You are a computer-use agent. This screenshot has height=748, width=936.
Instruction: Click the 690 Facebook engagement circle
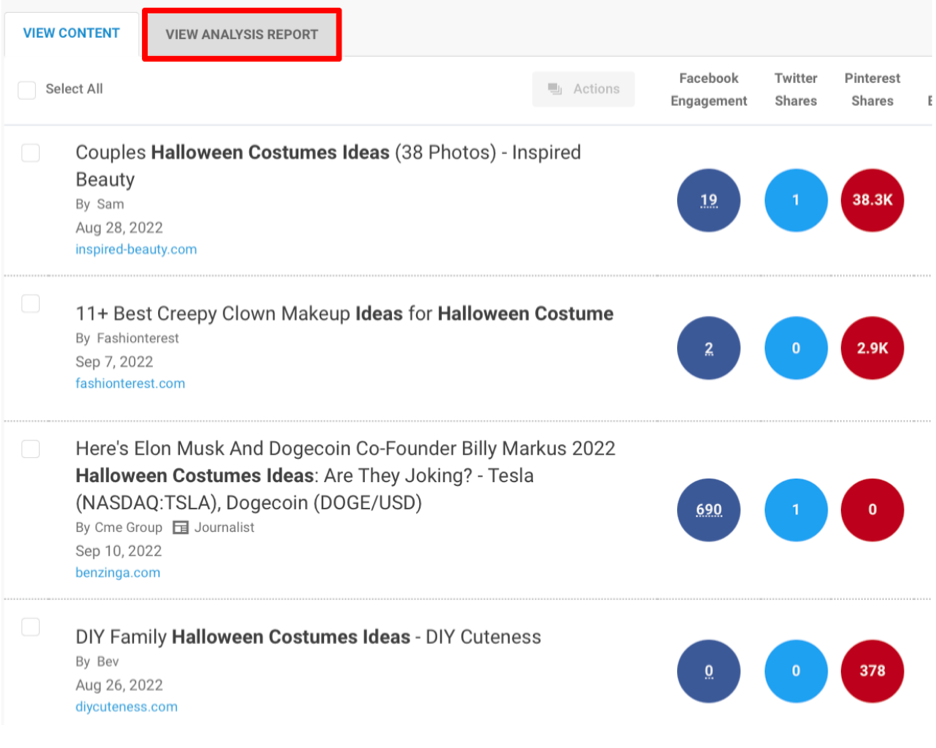(709, 510)
